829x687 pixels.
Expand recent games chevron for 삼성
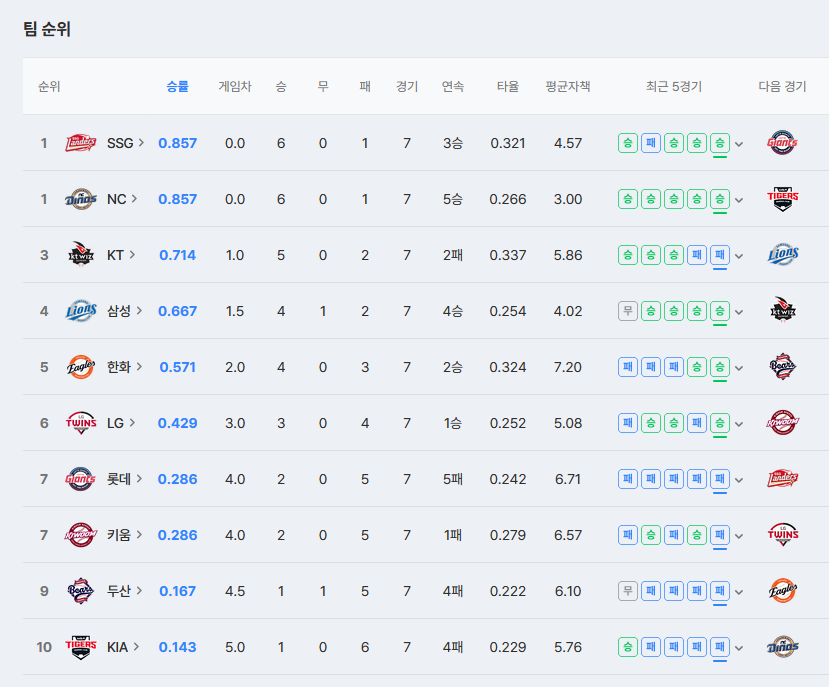(x=739, y=312)
